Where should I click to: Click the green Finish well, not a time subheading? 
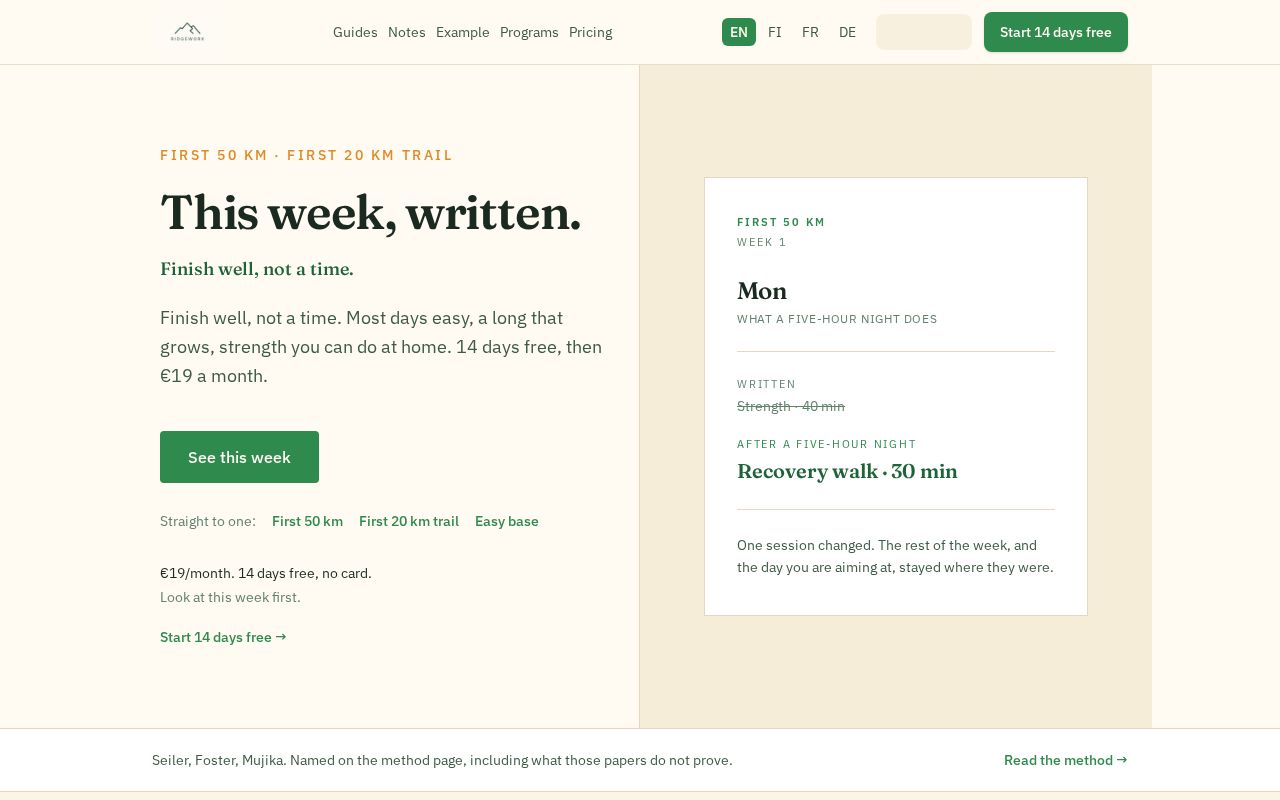pyautogui.click(x=257, y=269)
